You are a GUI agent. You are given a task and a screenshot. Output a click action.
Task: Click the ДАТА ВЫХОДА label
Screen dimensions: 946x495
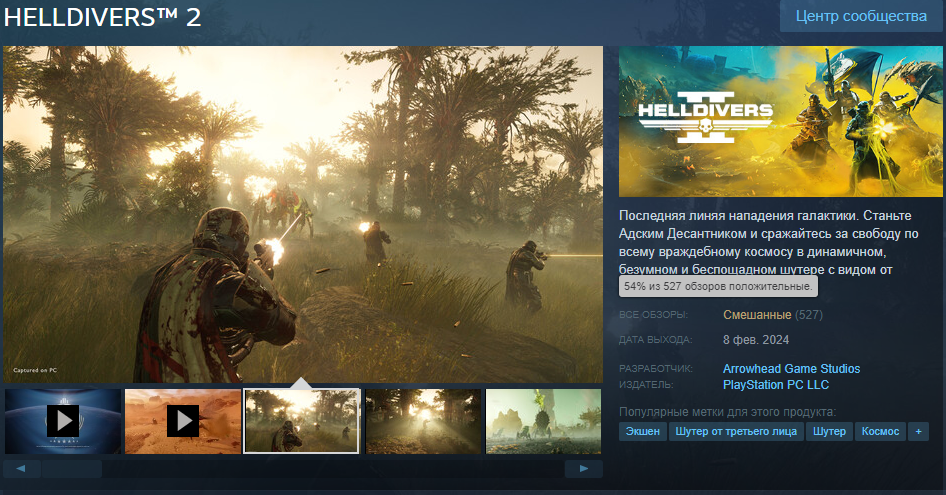(x=656, y=340)
